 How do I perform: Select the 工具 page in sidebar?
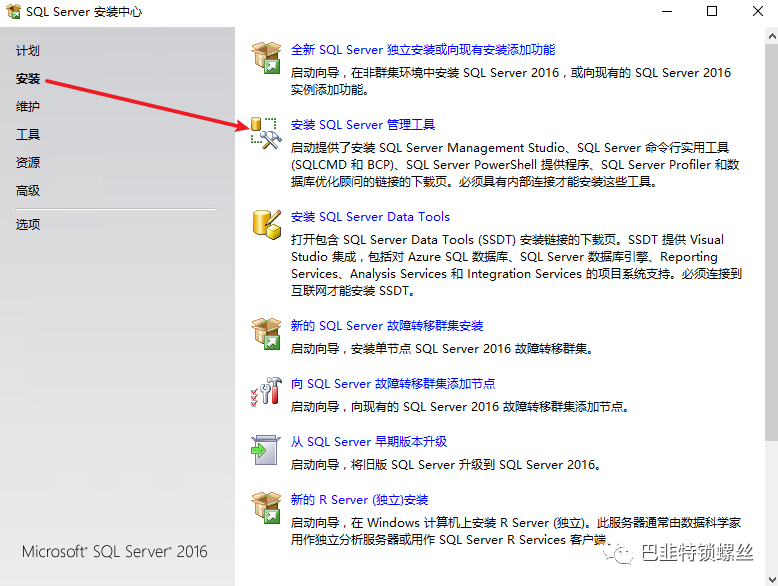(28, 134)
